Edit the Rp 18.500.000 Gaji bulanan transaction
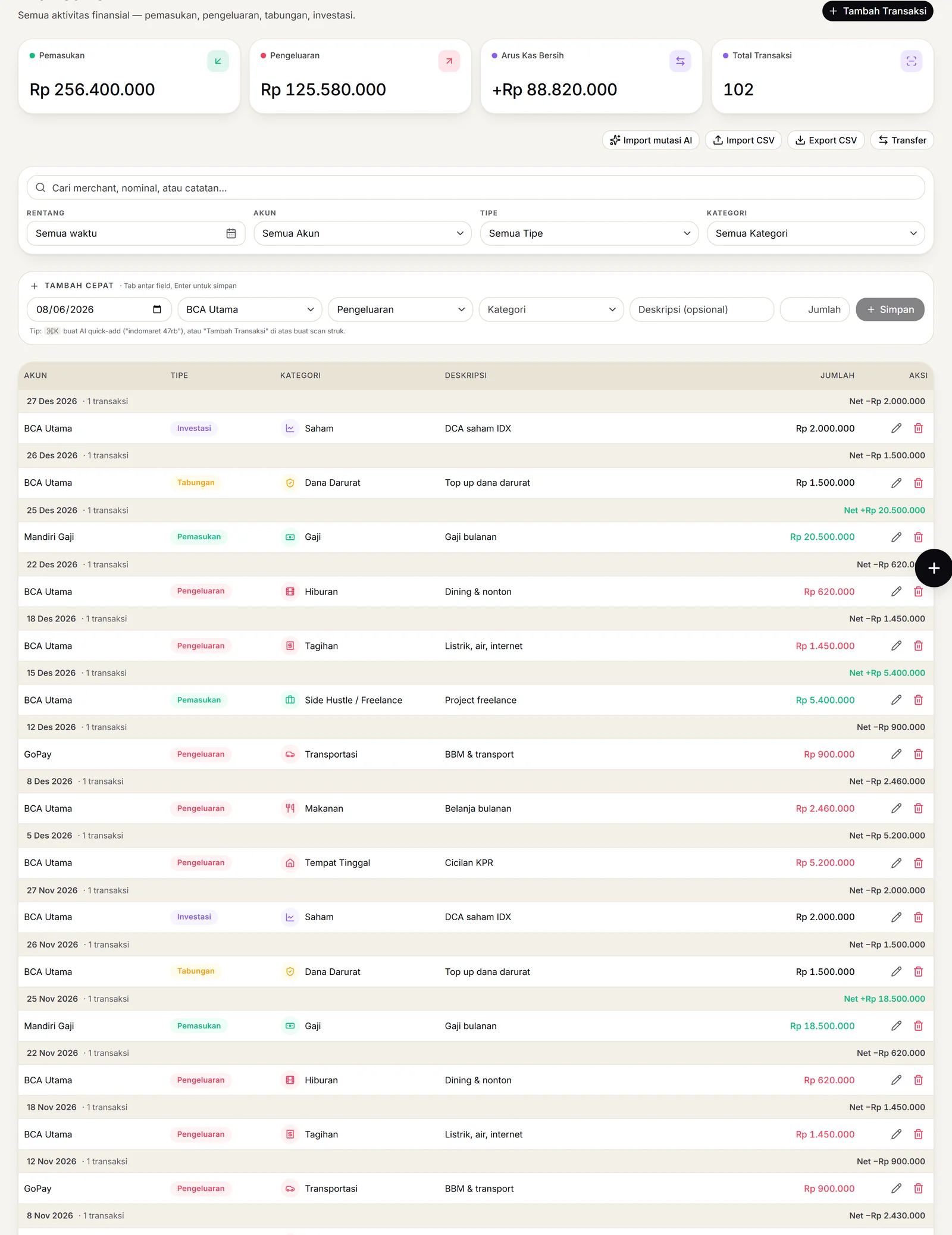Image resolution: width=952 pixels, height=1235 pixels. 897,1026
